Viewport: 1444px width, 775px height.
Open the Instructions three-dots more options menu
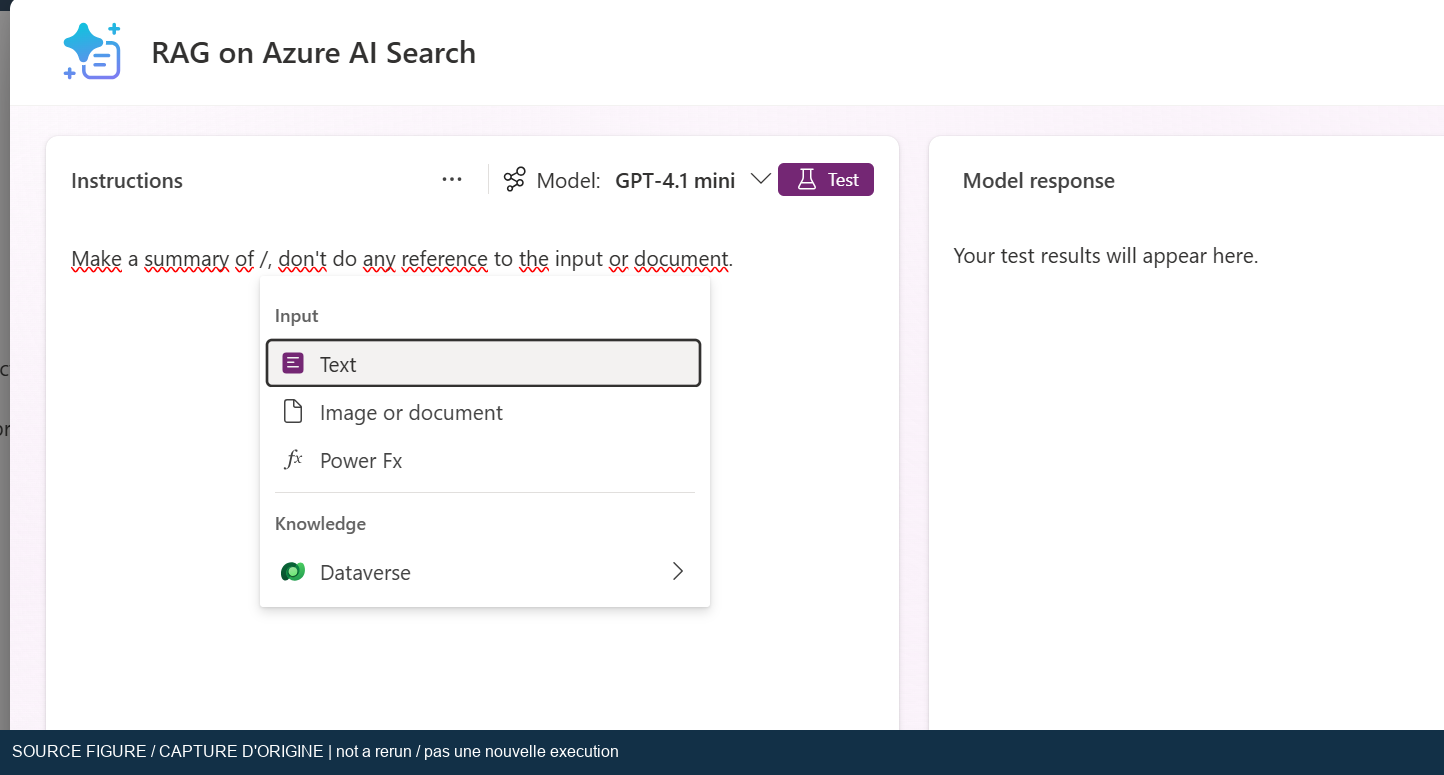[452, 180]
